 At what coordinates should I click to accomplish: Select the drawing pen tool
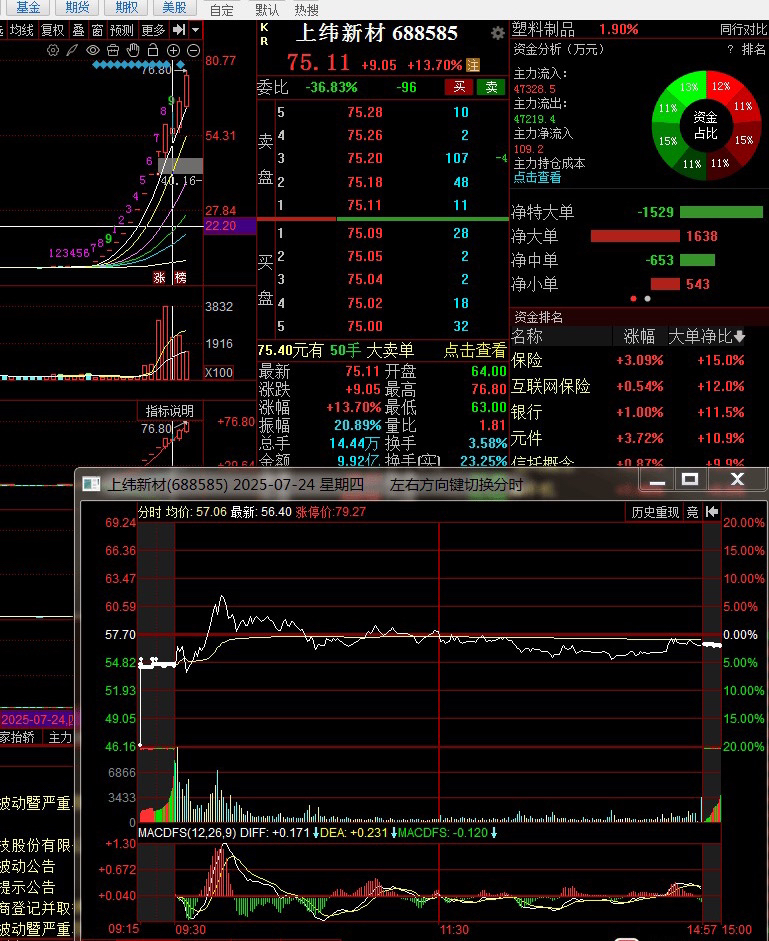[72, 50]
